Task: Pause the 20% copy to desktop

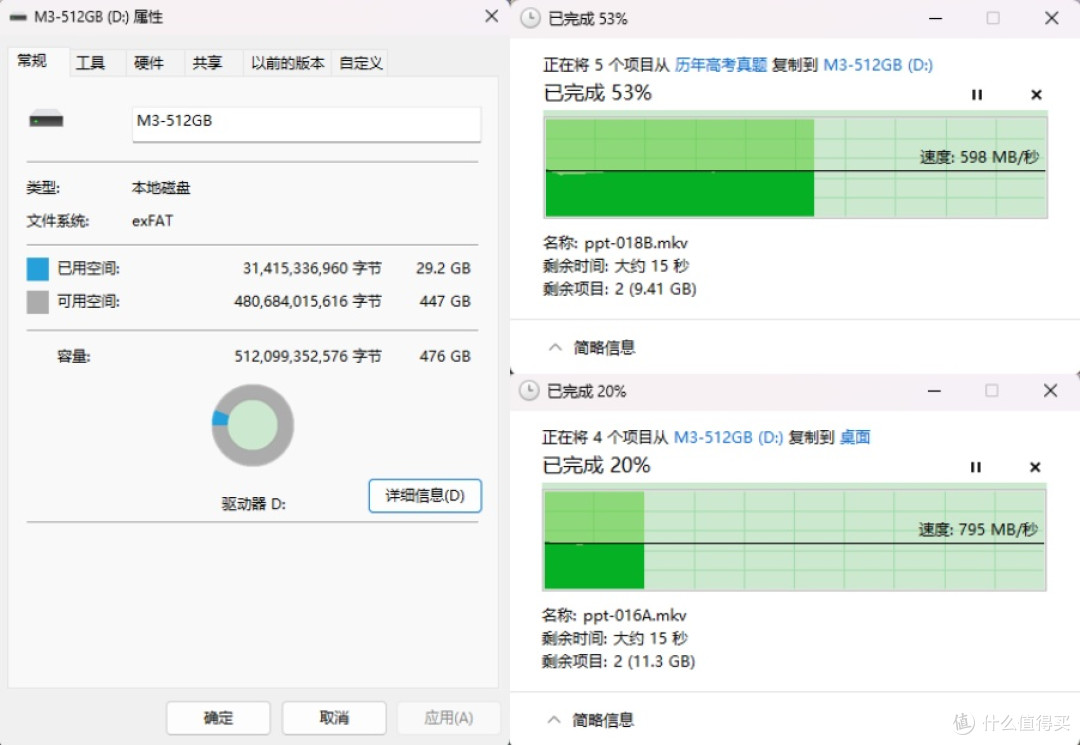Action: pyautogui.click(x=975, y=468)
